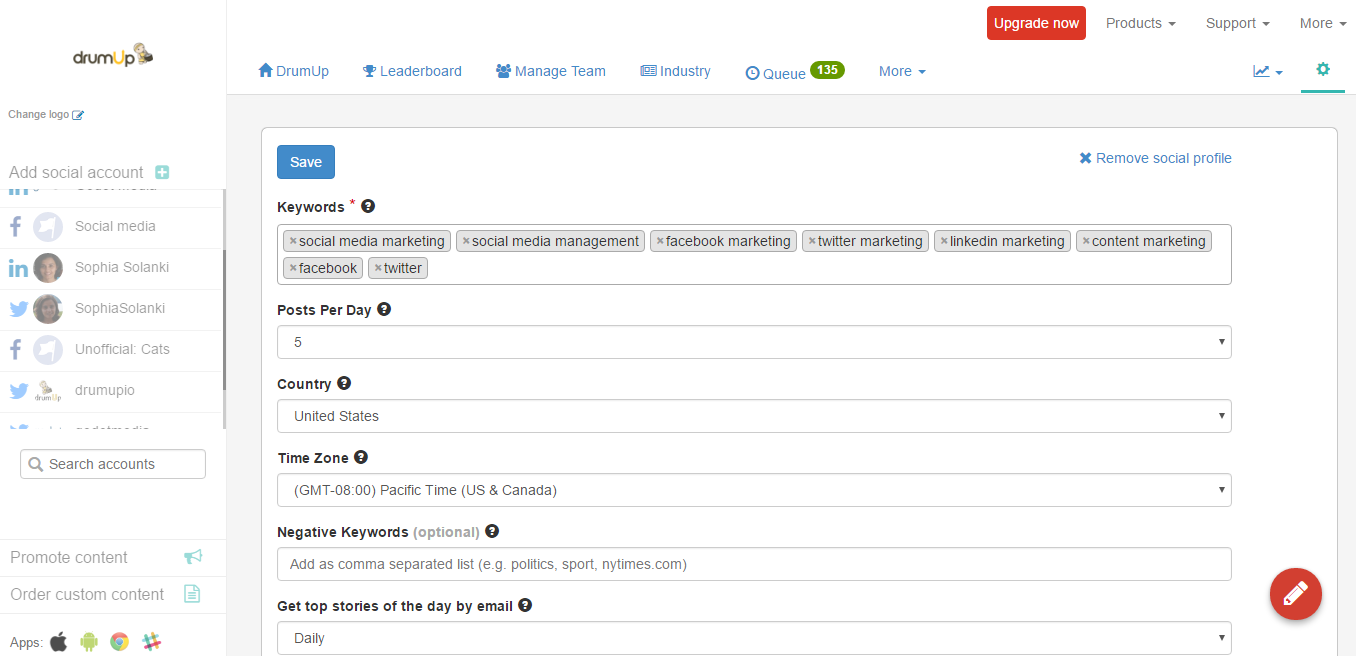This screenshot has height=656, width=1356.
Task: Open the Country dropdown showing United States
Action: 754,416
